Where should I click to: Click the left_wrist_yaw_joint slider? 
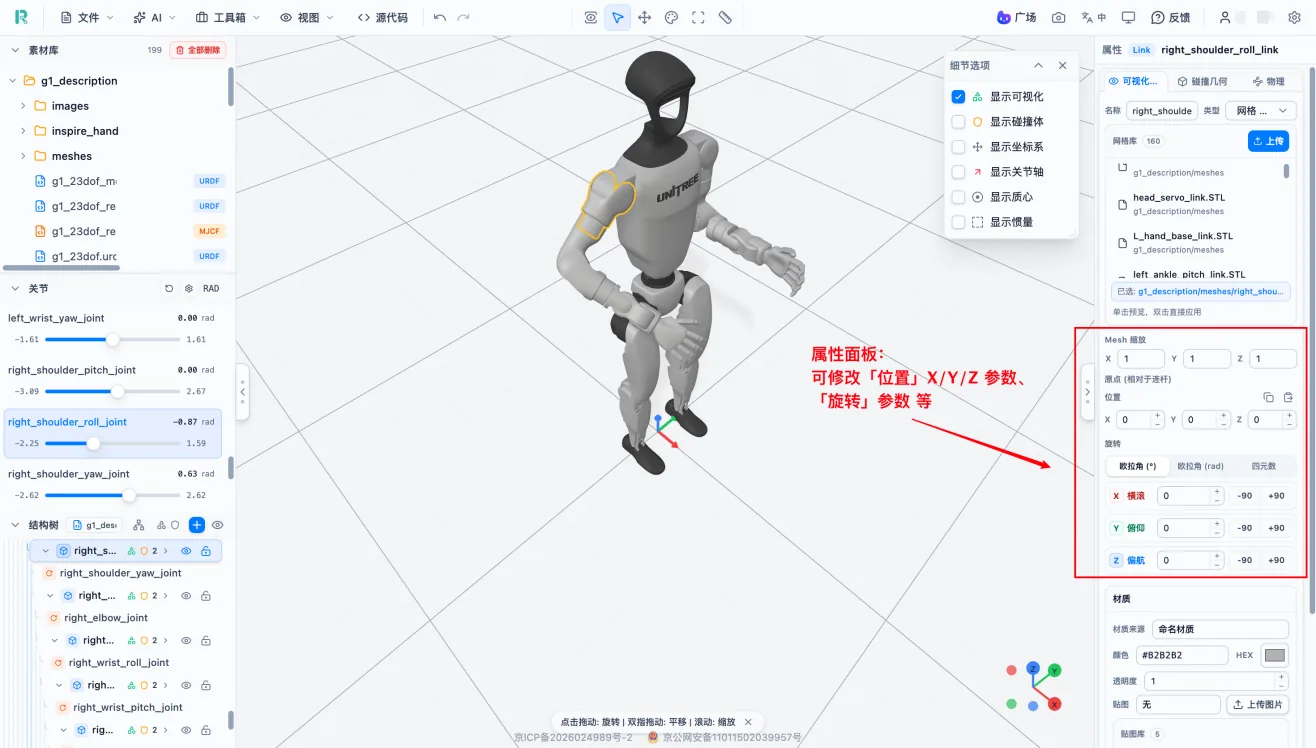[113, 339]
